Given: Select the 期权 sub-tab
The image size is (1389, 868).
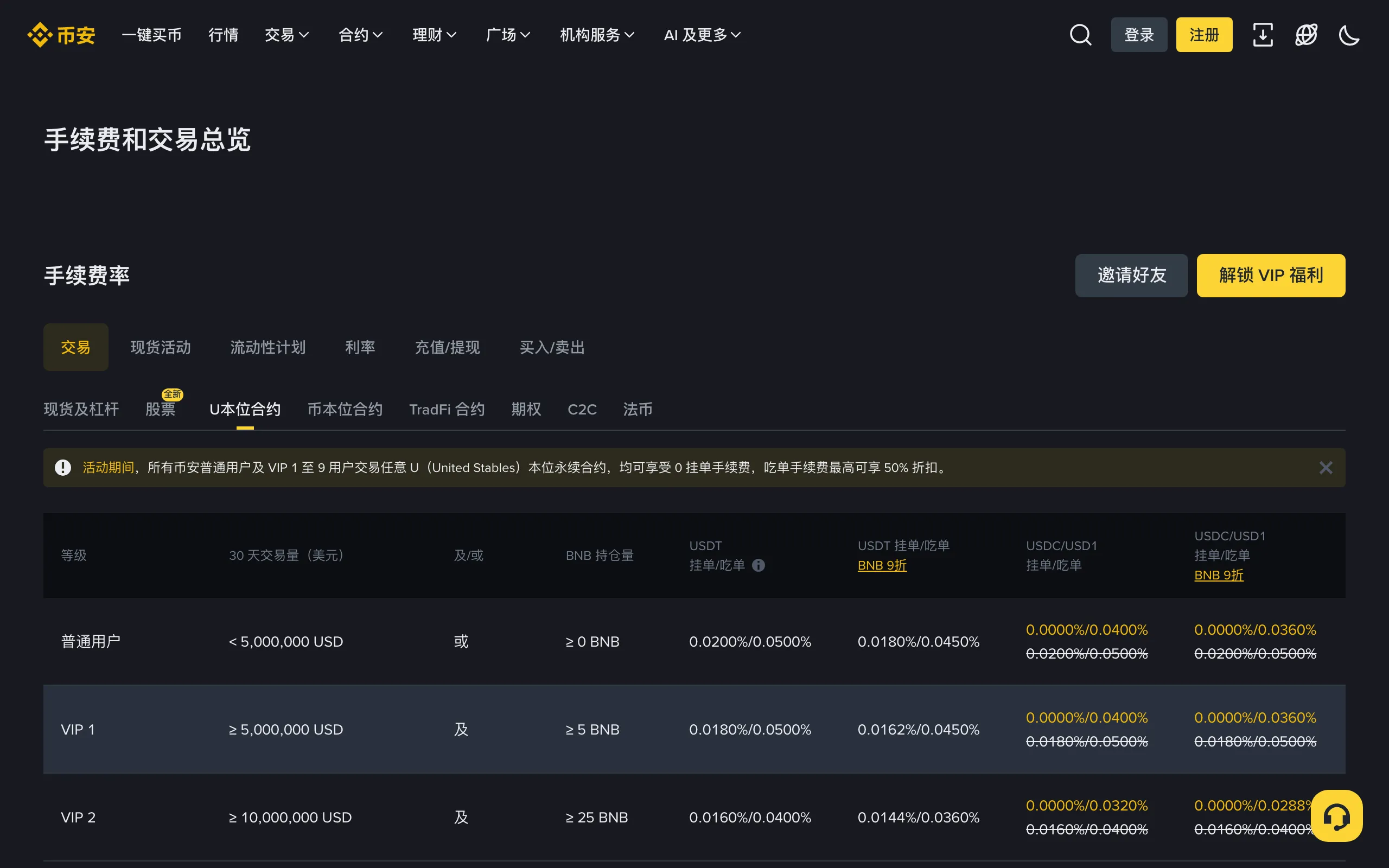Looking at the screenshot, I should coord(526,409).
